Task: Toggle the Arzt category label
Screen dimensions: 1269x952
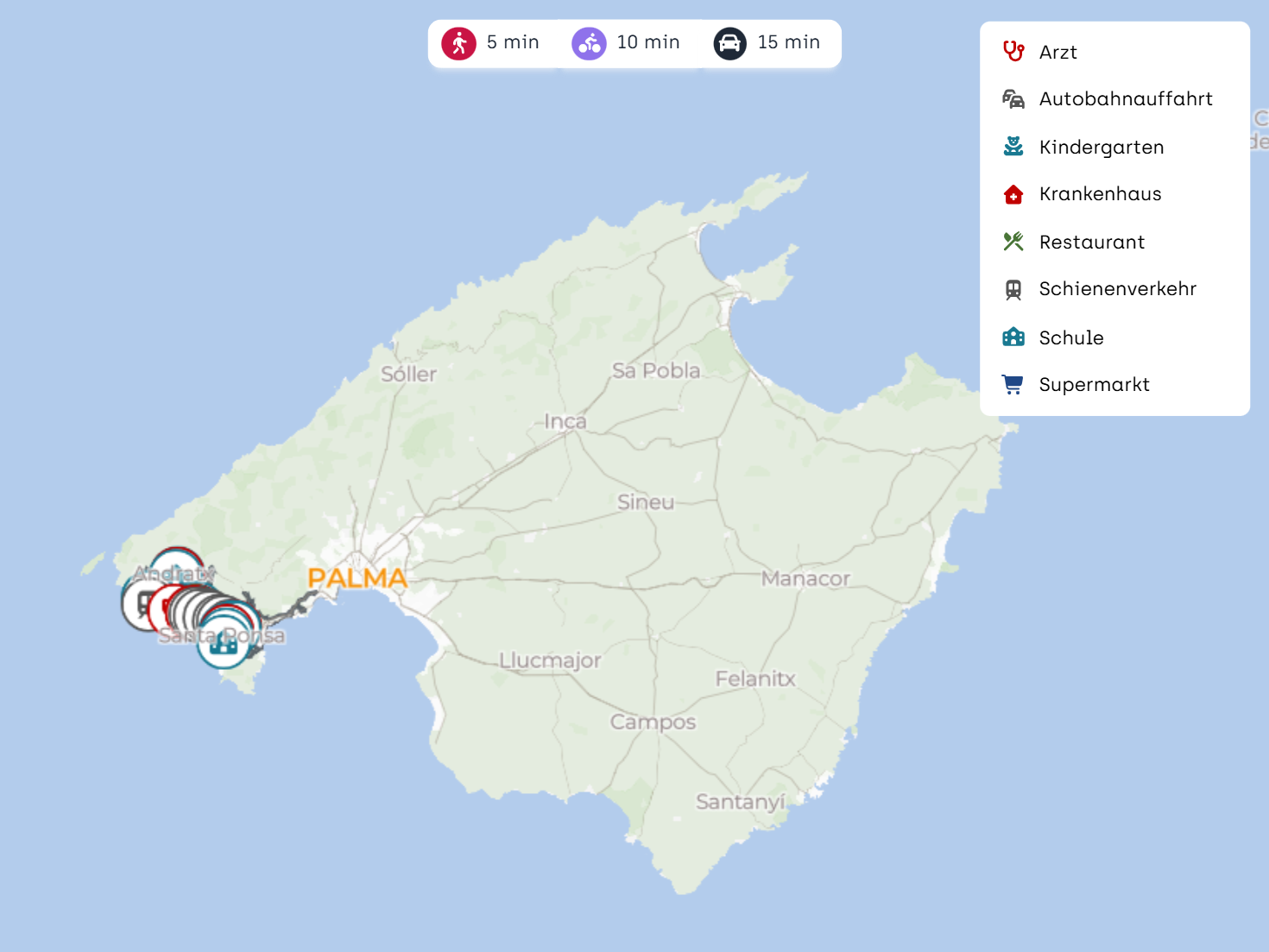Action: coord(1058,53)
